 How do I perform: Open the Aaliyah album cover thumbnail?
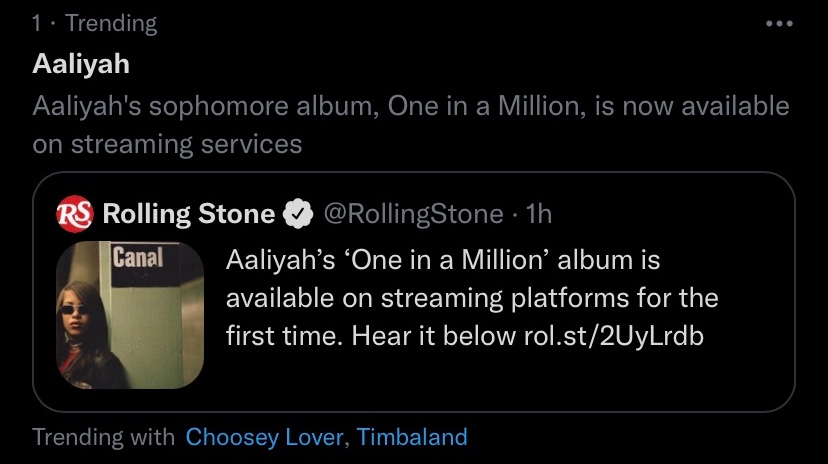coord(129,314)
